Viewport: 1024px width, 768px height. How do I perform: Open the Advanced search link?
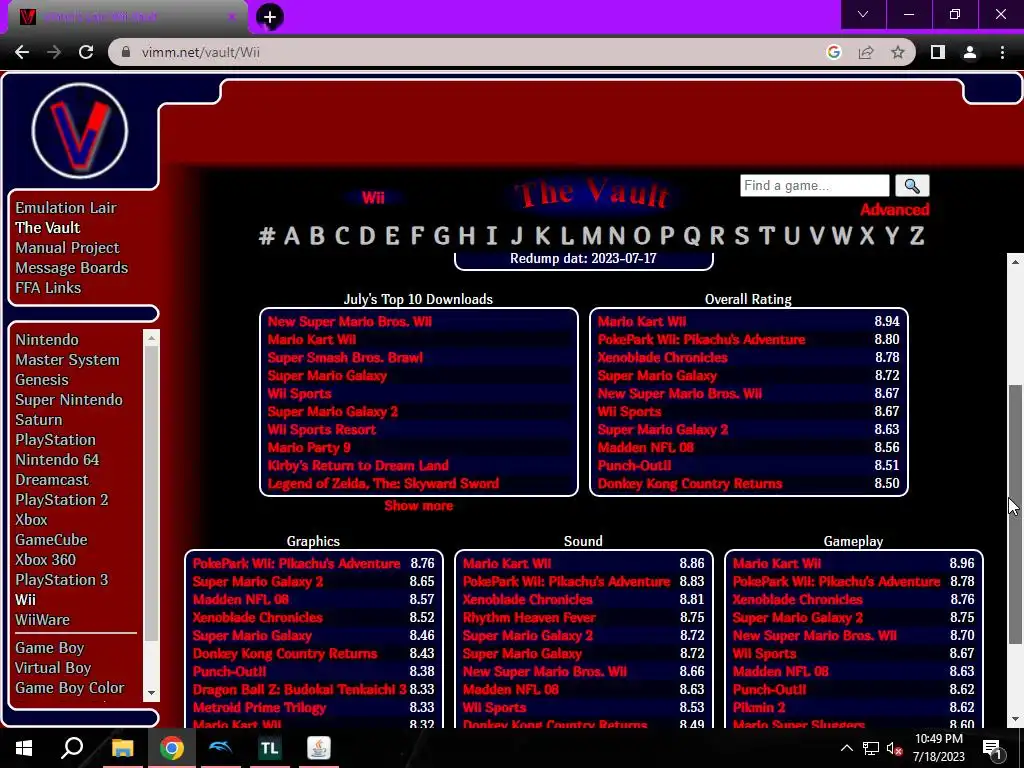(895, 210)
